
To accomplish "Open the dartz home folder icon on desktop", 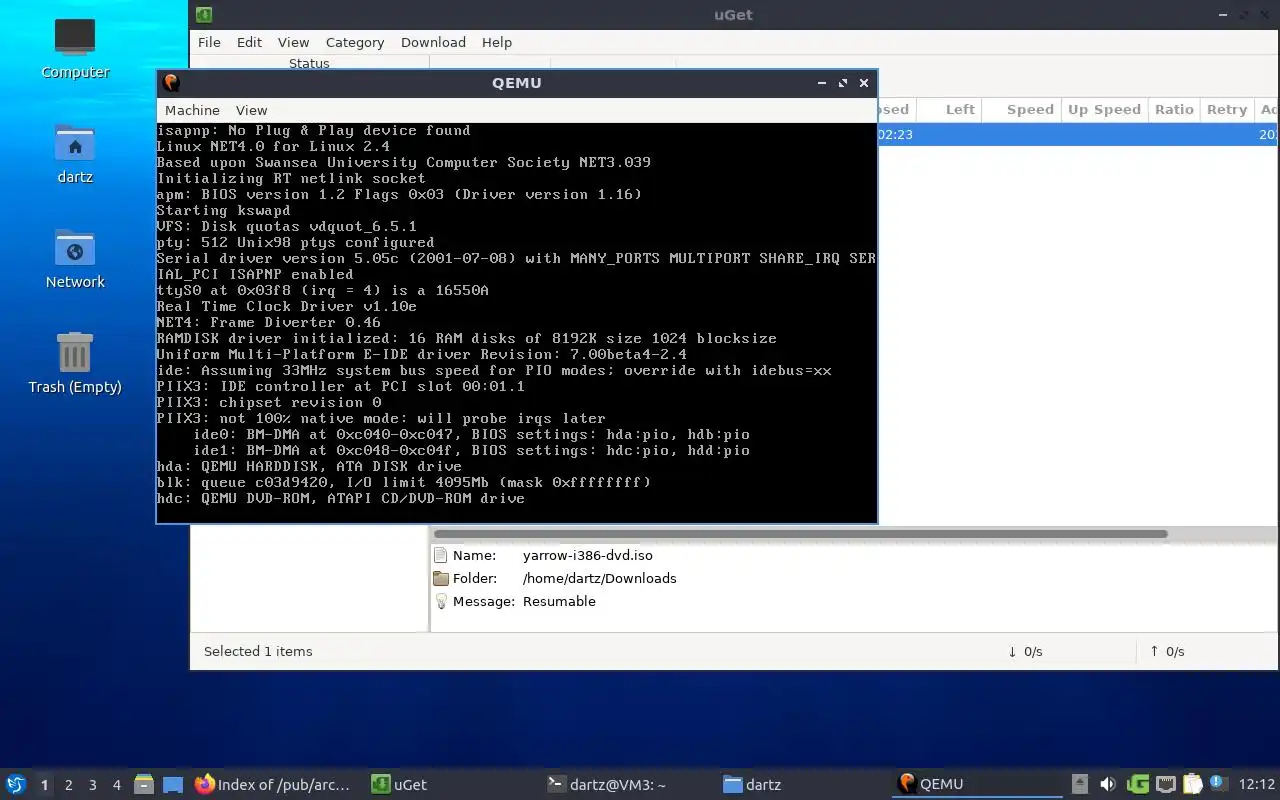I will pos(75,154).
